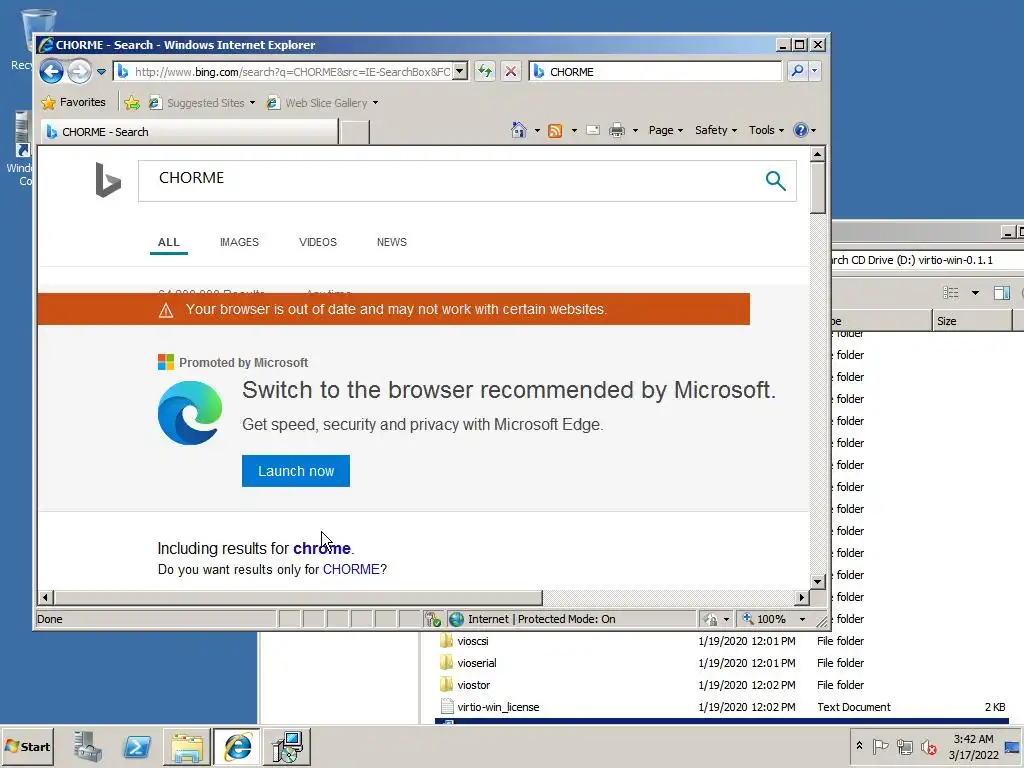Open the chrome suggestion link

coord(322,548)
